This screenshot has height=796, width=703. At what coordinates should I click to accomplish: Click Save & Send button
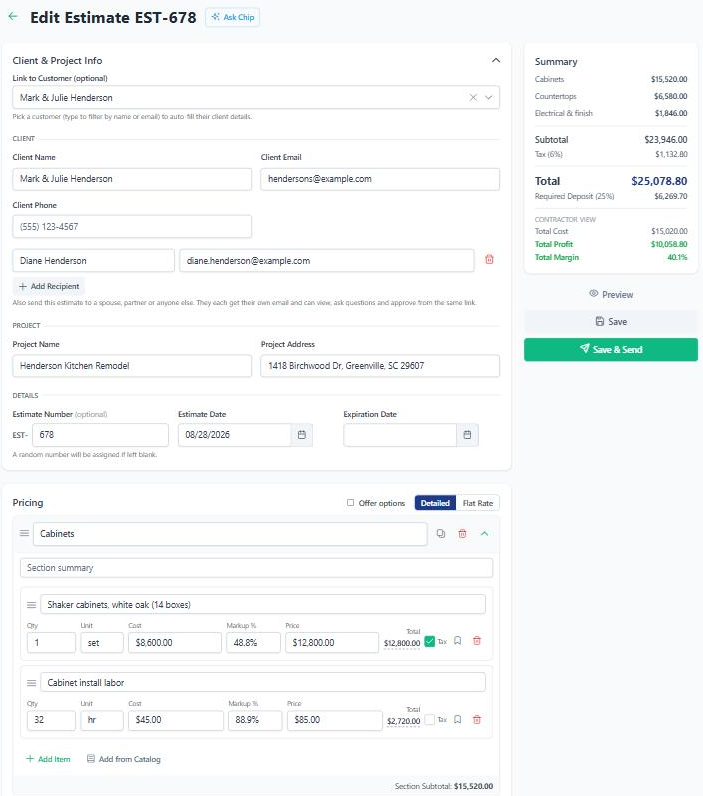pyautogui.click(x=611, y=350)
